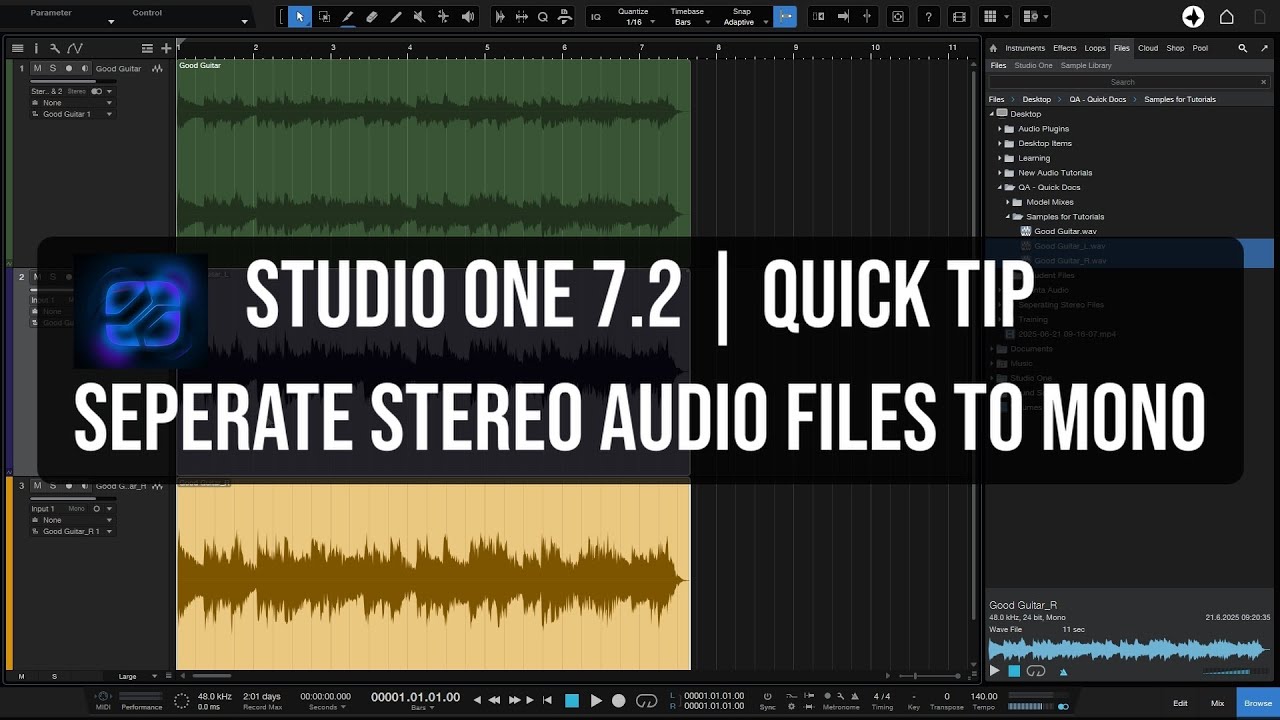1280x720 pixels.
Task: Mute track 1 Good Guitar
Action: [38, 69]
